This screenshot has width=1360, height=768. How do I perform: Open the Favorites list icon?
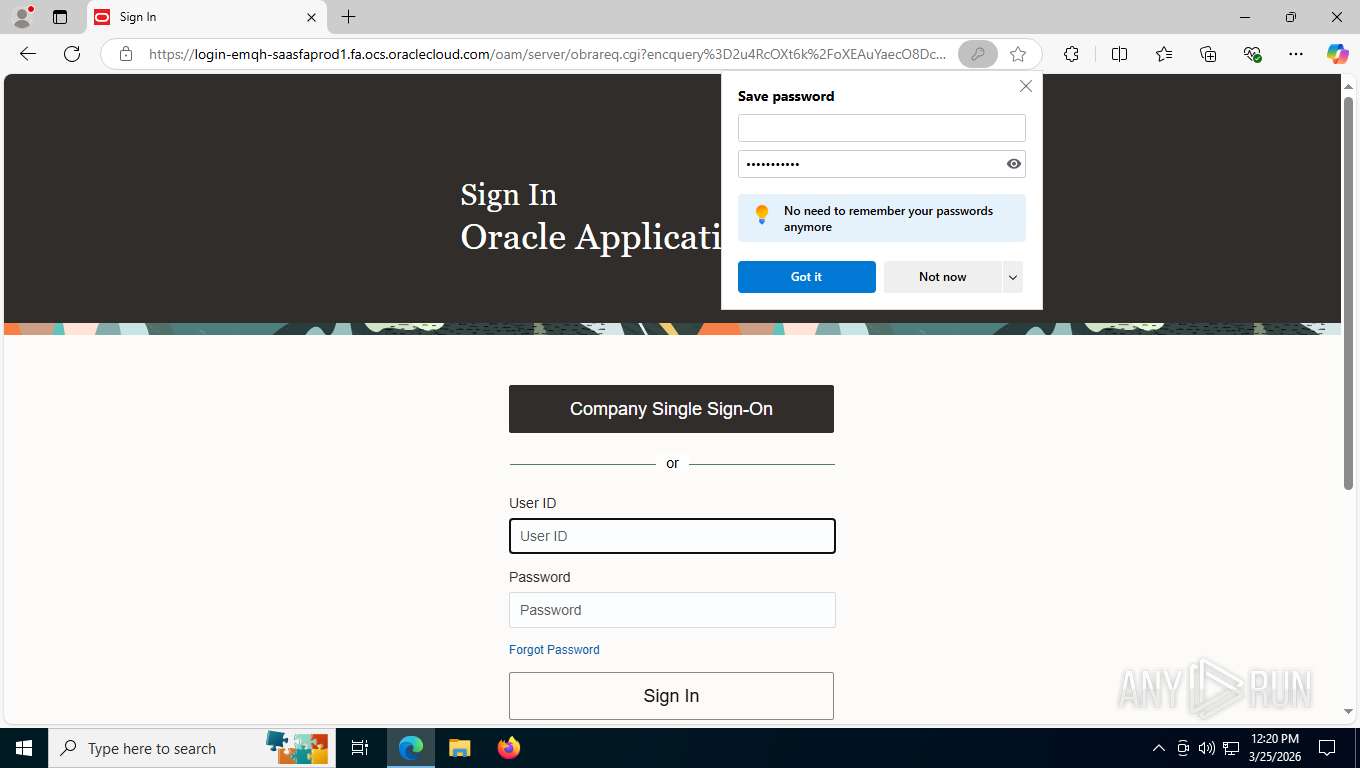(x=1164, y=54)
